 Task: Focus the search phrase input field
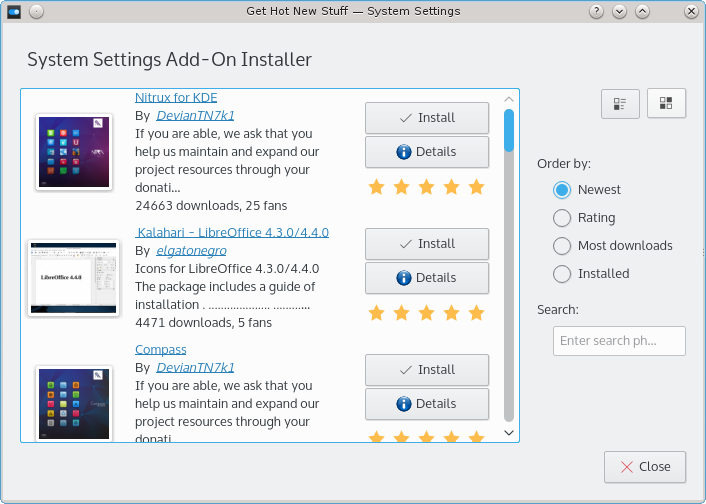point(618,340)
